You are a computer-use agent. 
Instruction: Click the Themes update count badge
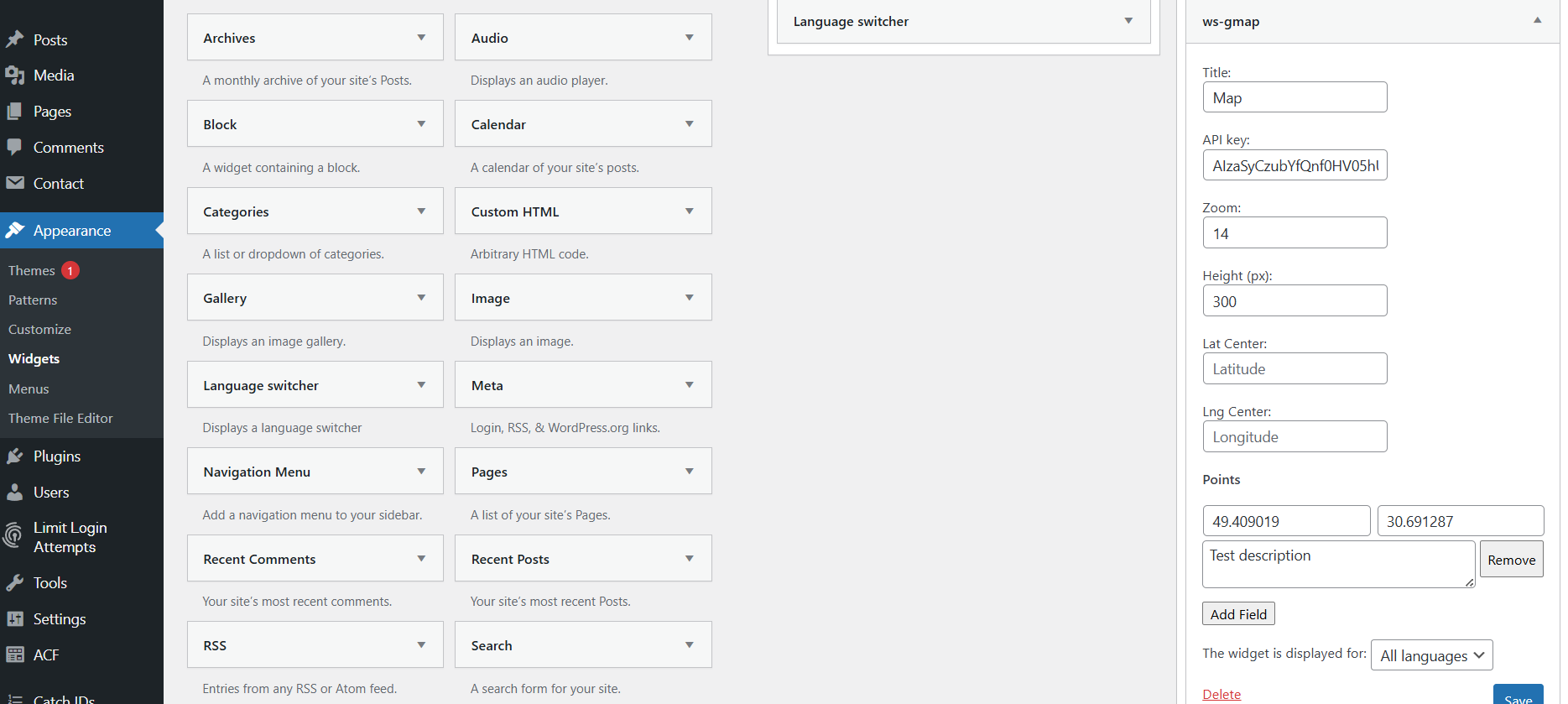pyautogui.click(x=70, y=270)
